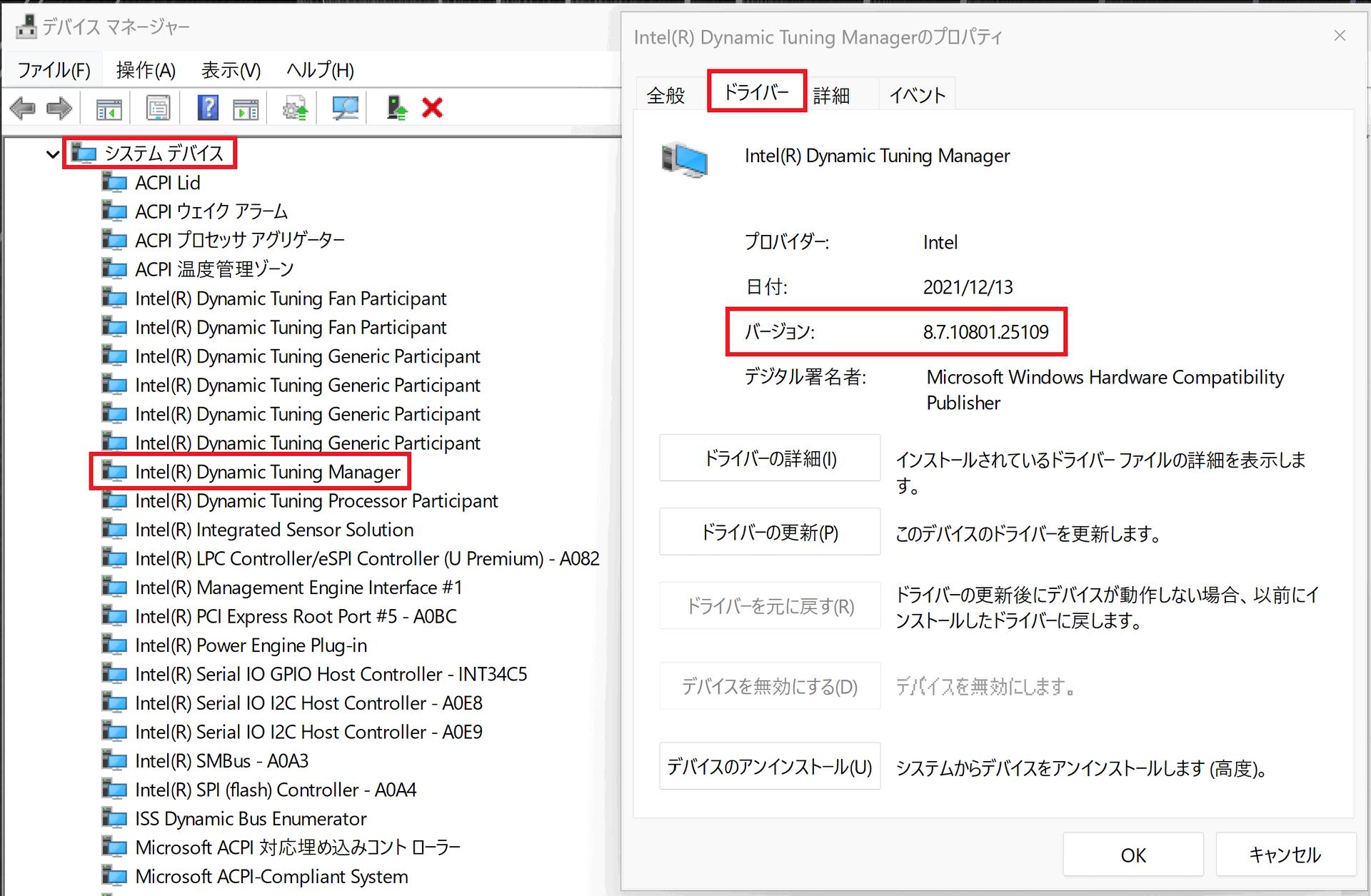Click device icon beside ISS Dynamic Bus Enumerator
Screen dimensions: 1371x896
[114, 818]
